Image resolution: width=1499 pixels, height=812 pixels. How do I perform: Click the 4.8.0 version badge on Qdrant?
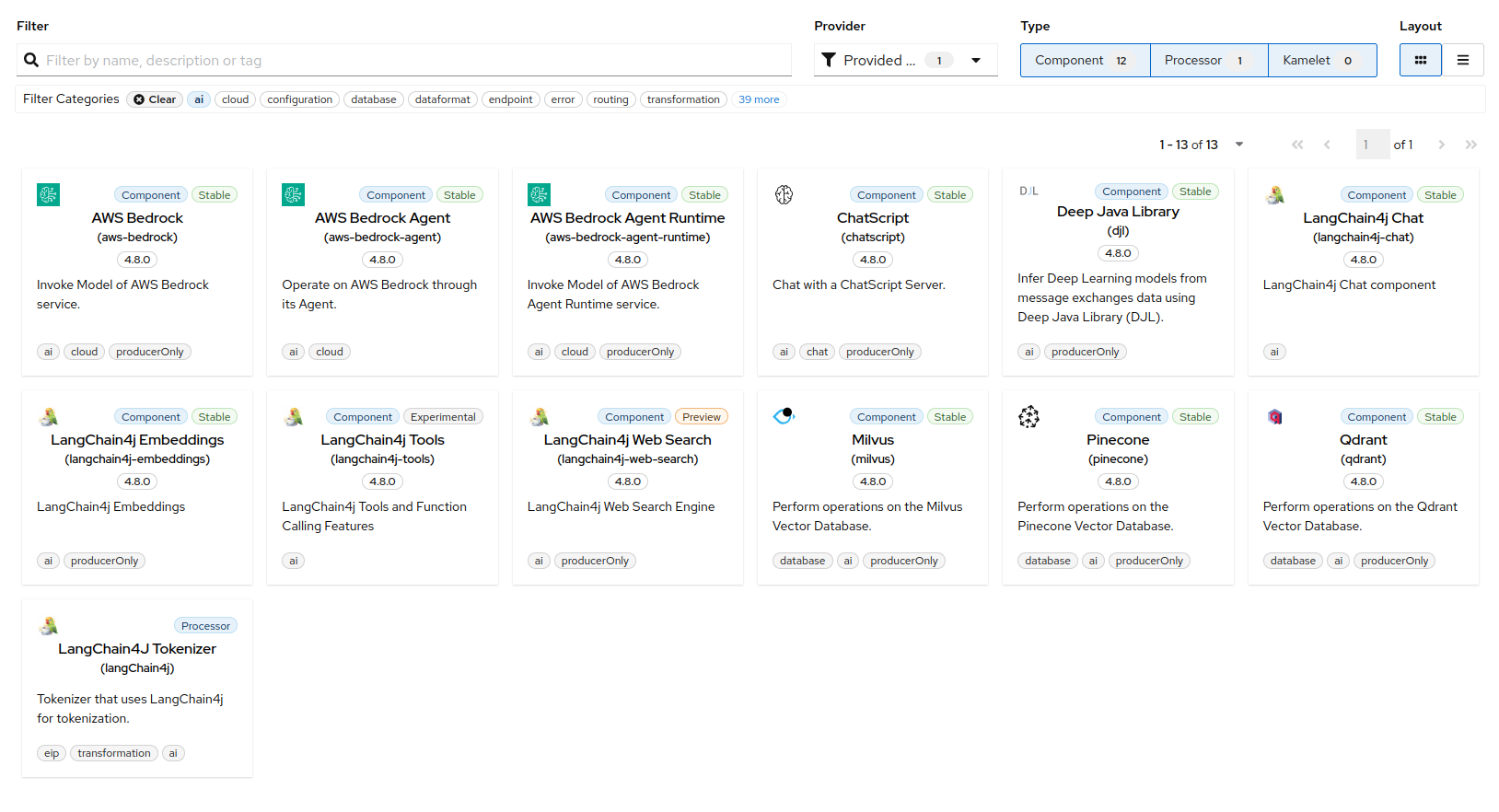point(1363,481)
